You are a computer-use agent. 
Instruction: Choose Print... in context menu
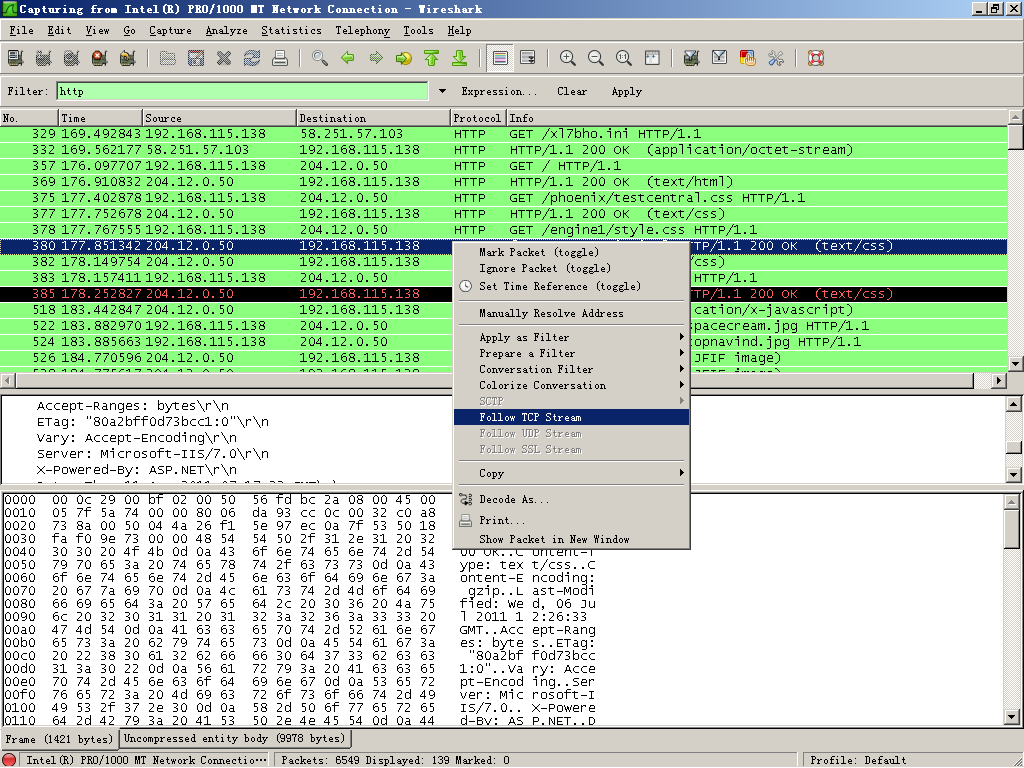(x=571, y=520)
